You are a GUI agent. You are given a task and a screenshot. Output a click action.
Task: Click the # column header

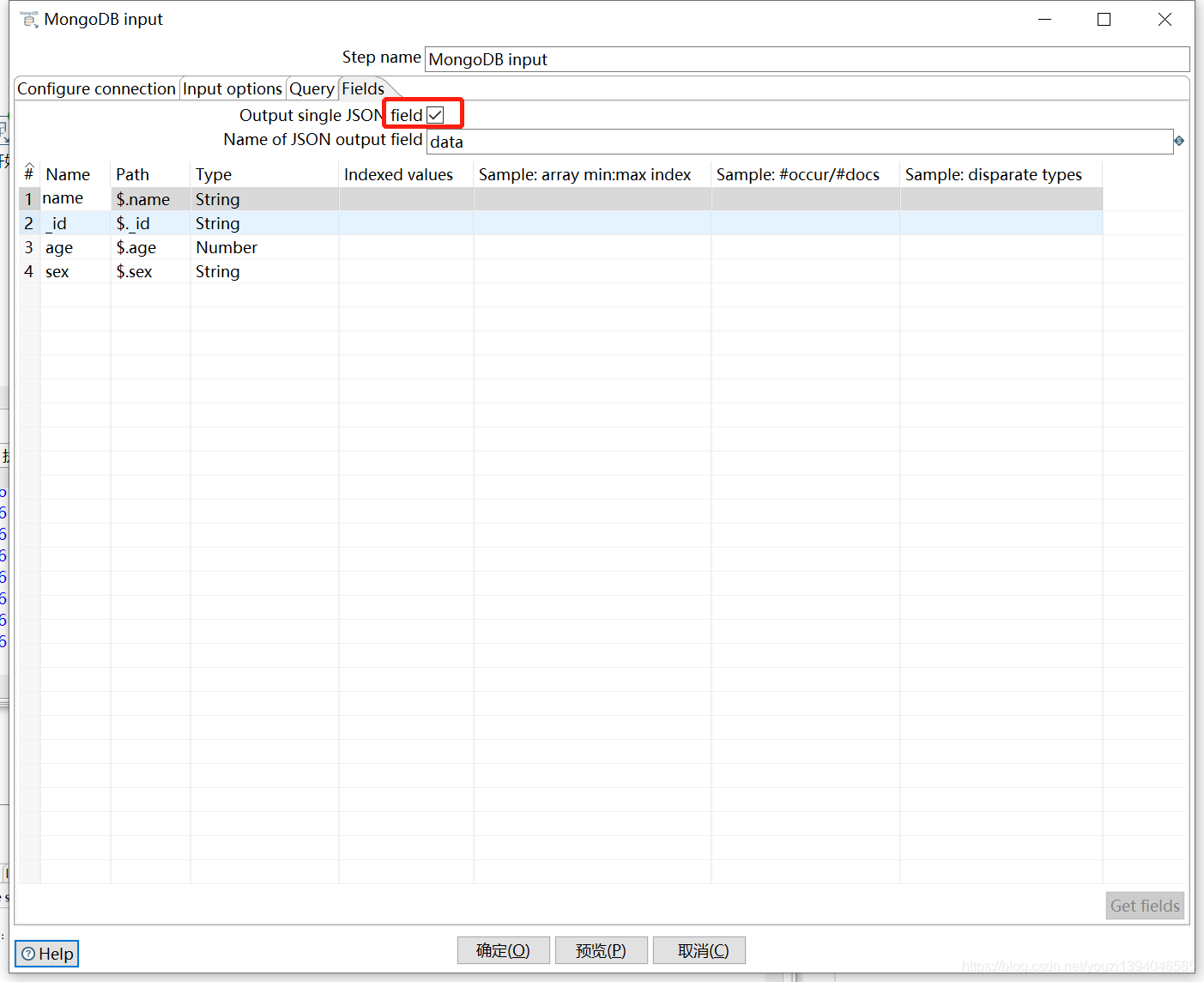[29, 174]
